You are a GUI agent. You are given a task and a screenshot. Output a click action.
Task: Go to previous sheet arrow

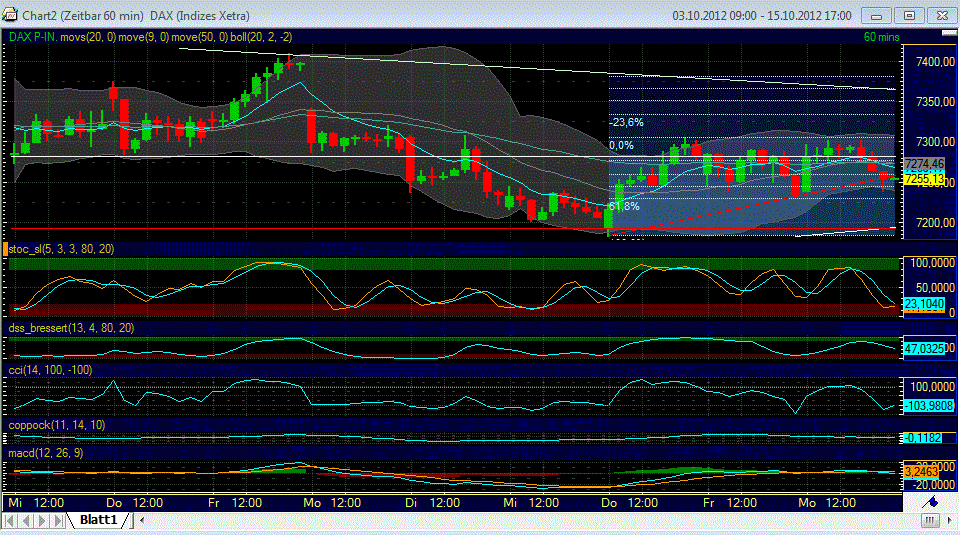(x=26, y=520)
